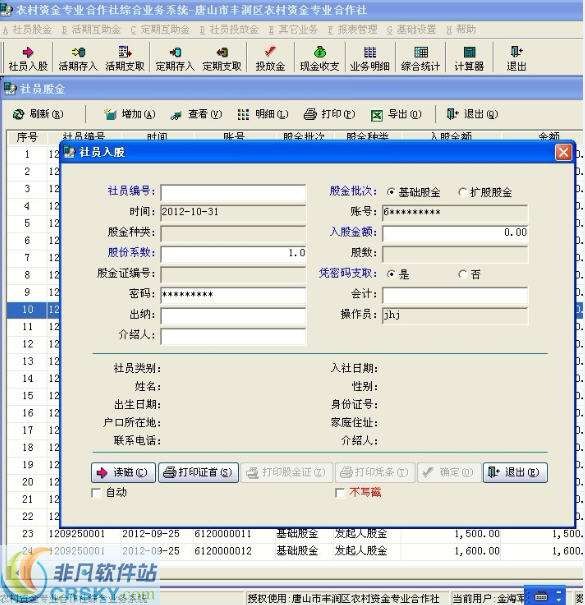Click the 会计 input field

point(455,295)
